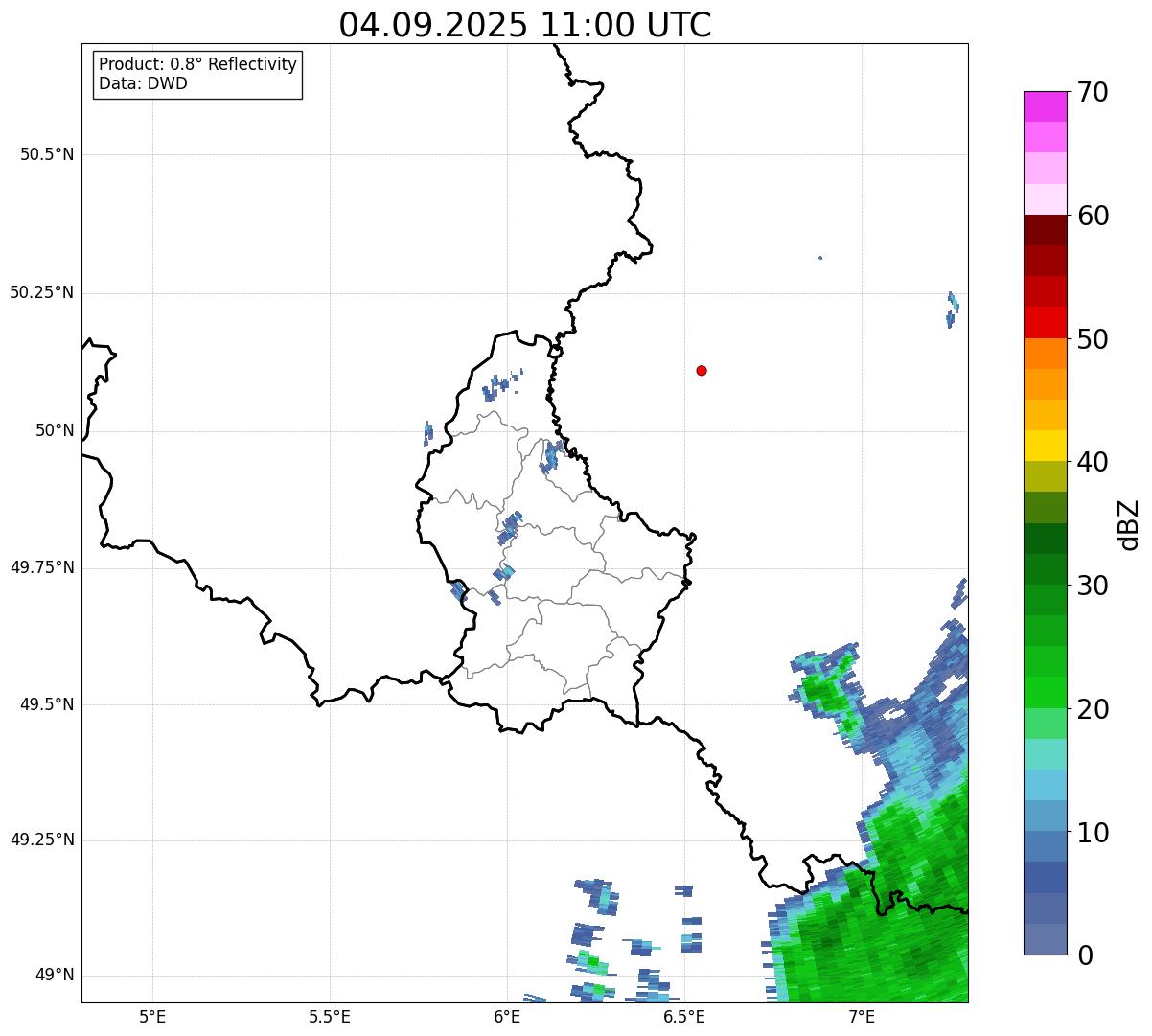Click the olive colorbar swatch at 40
The image size is (1152, 1036).
(x=1045, y=477)
